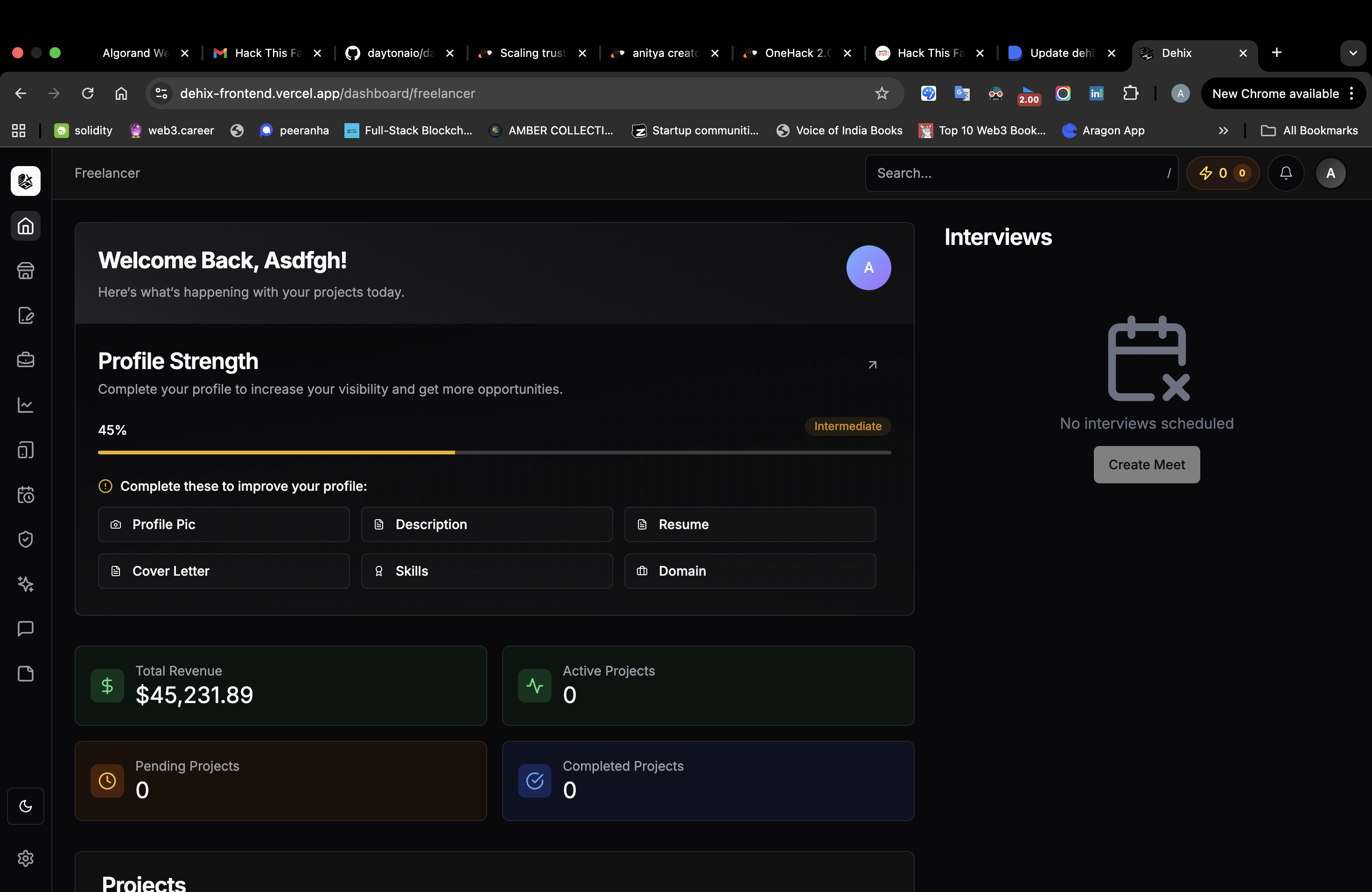Toggle dark mode moon button
The image size is (1372, 892).
tap(25, 806)
